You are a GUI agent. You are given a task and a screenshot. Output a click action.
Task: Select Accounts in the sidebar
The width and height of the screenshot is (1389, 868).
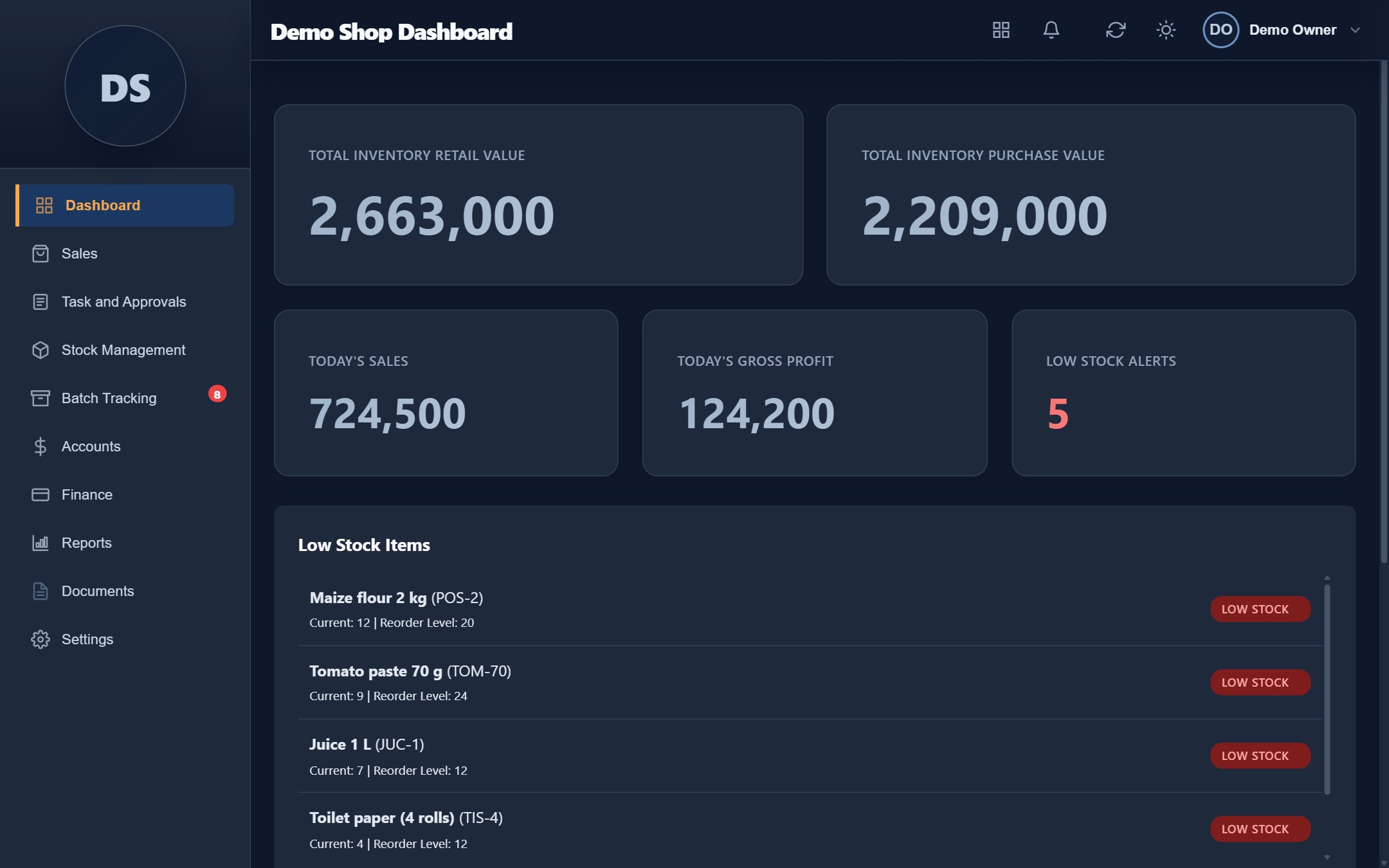click(x=125, y=447)
